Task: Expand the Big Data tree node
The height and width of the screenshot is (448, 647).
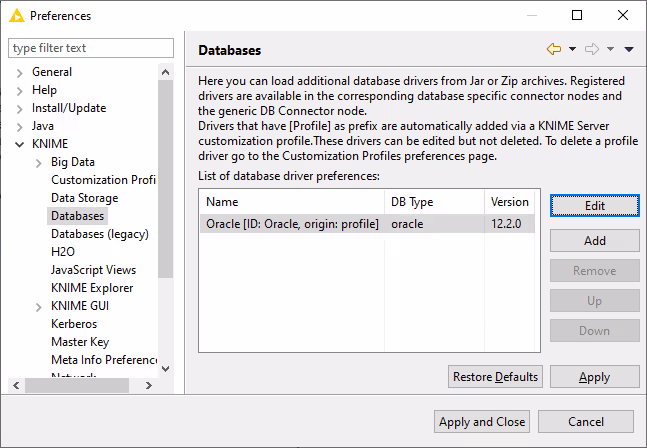Action: click(x=38, y=162)
